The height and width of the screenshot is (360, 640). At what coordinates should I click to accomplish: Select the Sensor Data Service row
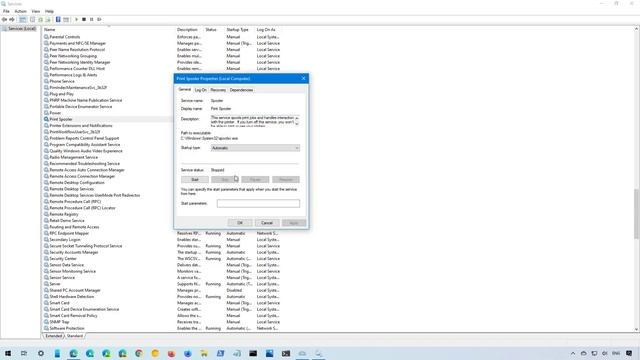click(x=66, y=265)
